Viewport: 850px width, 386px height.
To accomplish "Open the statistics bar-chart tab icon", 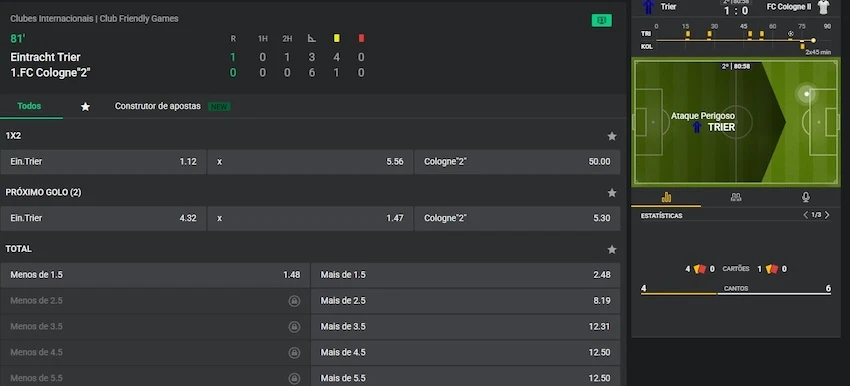I will (x=666, y=197).
